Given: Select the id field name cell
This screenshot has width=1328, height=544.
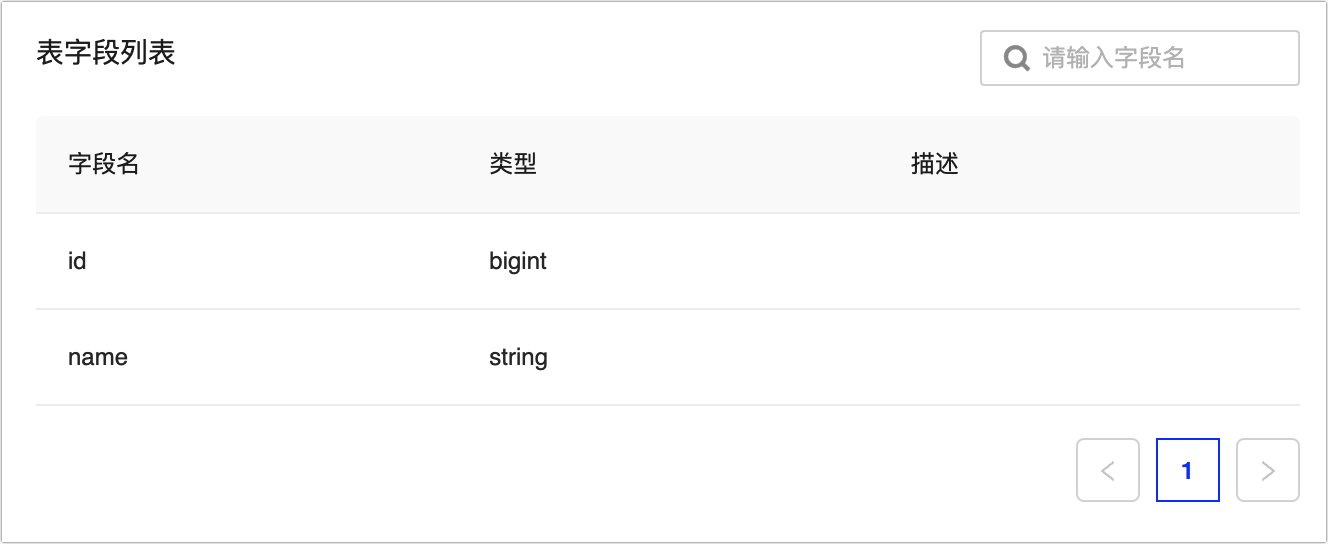Looking at the screenshot, I should tap(77, 261).
